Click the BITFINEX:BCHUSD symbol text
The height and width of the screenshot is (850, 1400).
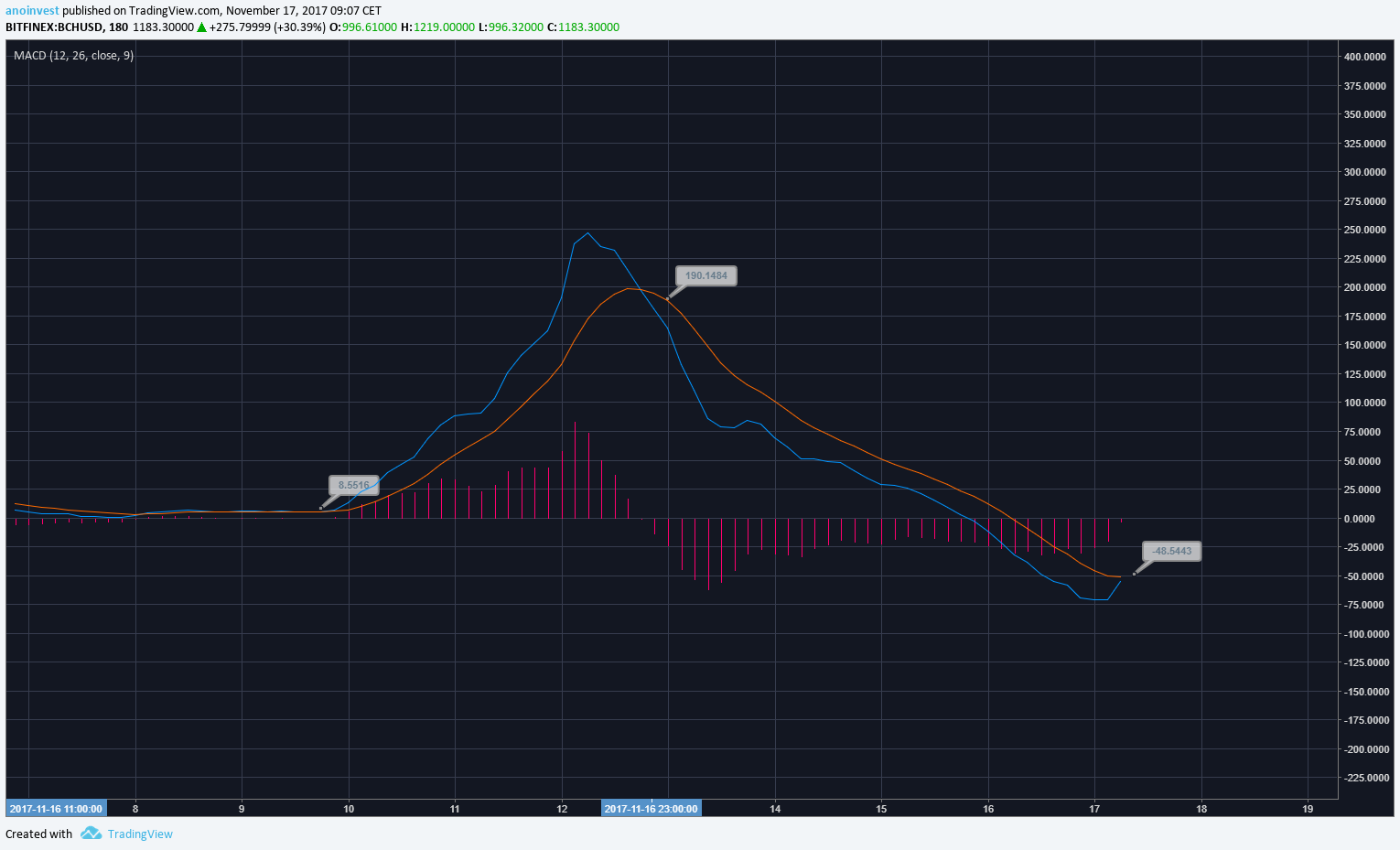pos(54,27)
